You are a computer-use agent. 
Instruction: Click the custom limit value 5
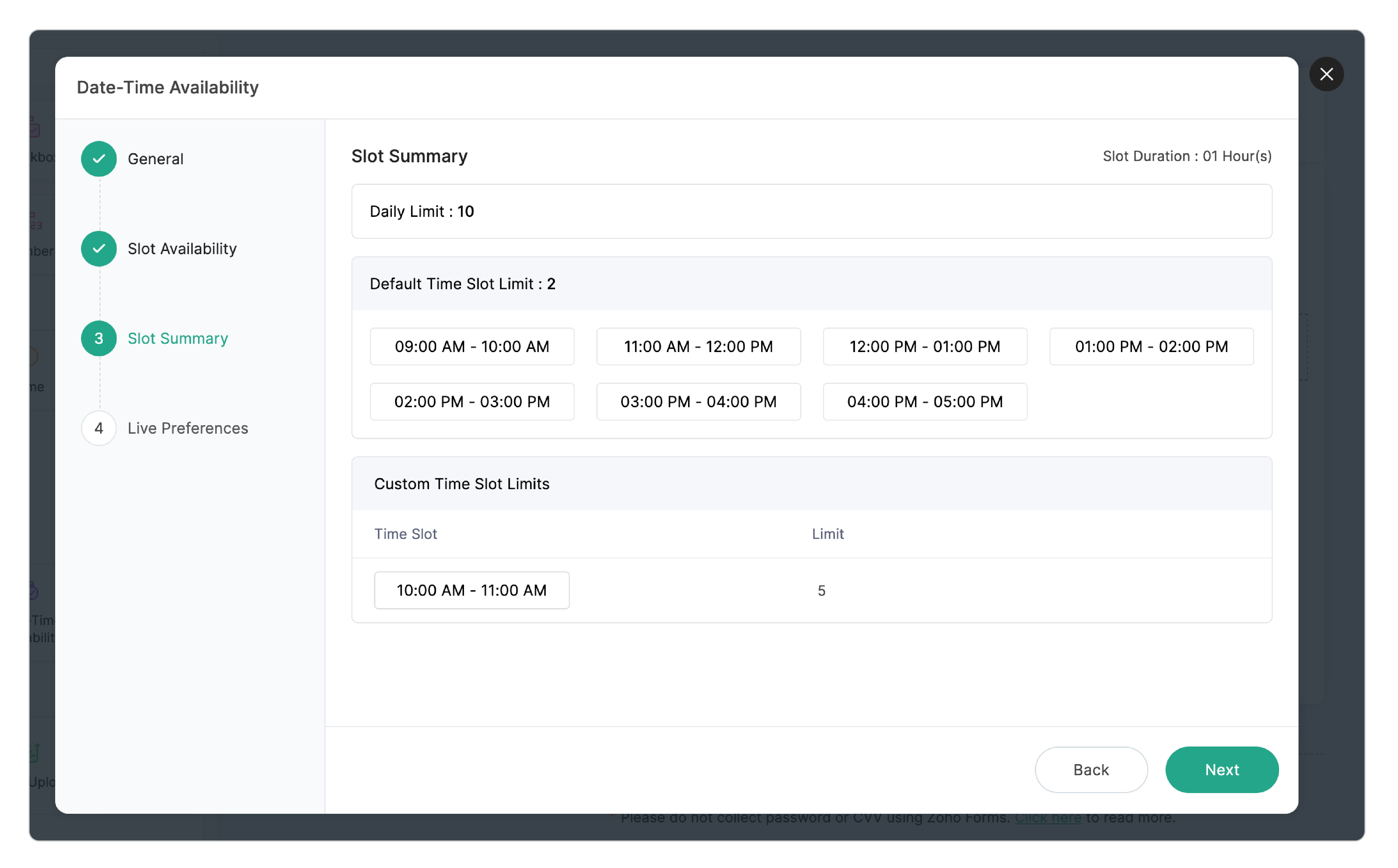tap(822, 591)
